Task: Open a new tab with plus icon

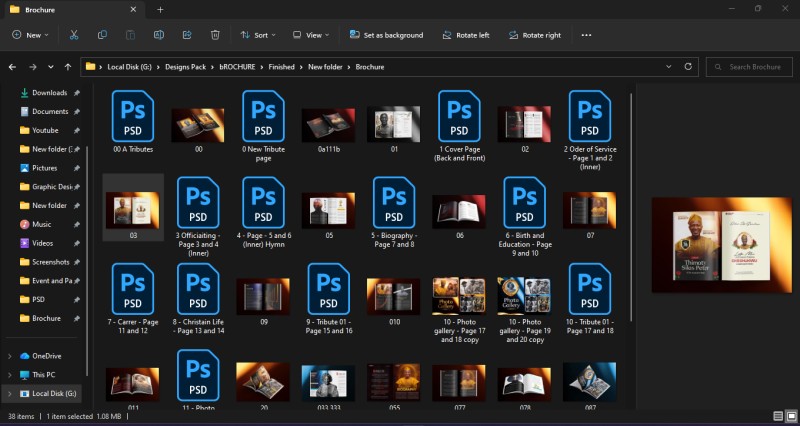Action: pyautogui.click(x=160, y=10)
